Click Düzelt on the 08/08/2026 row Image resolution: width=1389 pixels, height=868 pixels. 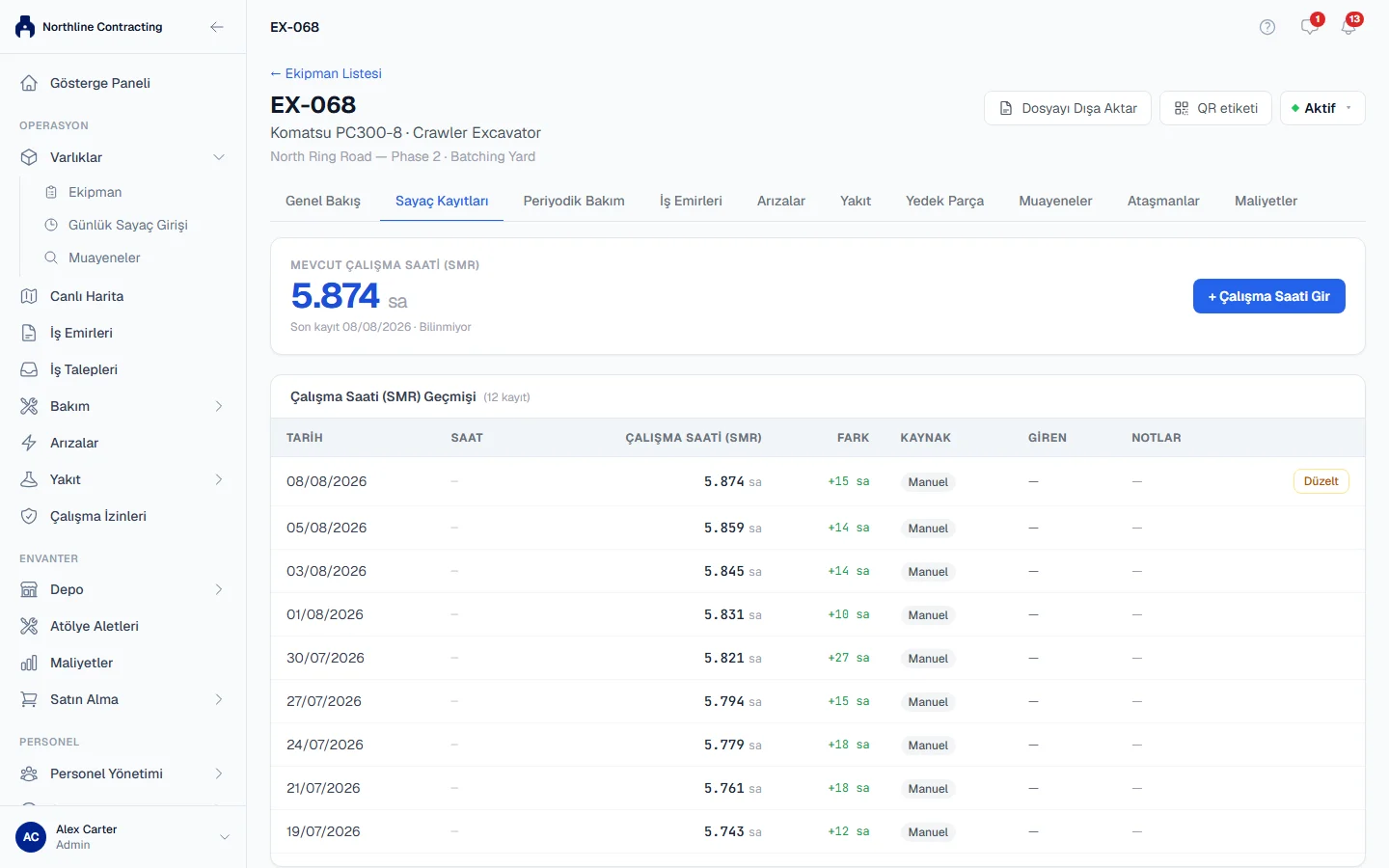1321,481
